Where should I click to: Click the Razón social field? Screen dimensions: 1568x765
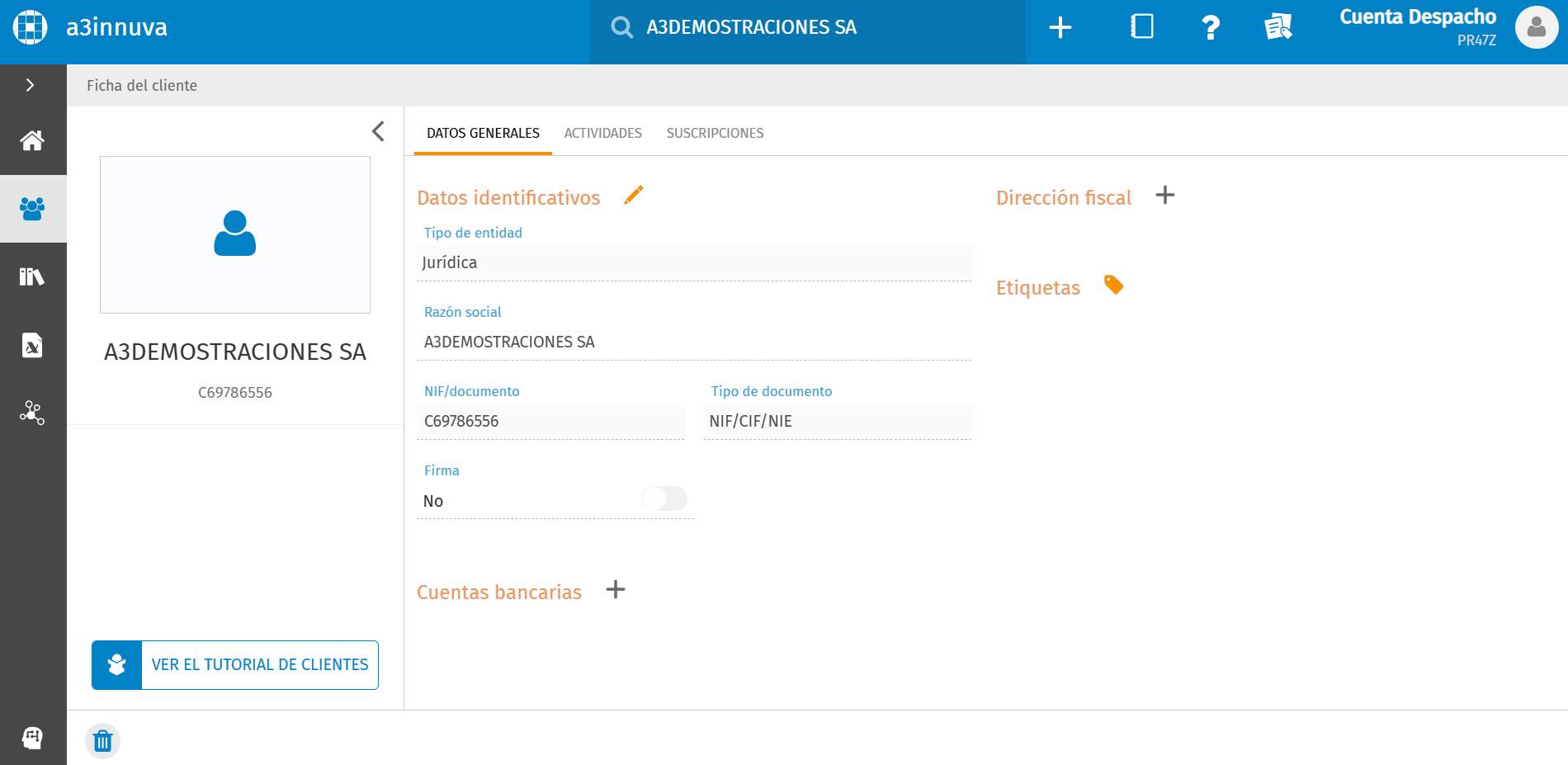[x=694, y=342]
